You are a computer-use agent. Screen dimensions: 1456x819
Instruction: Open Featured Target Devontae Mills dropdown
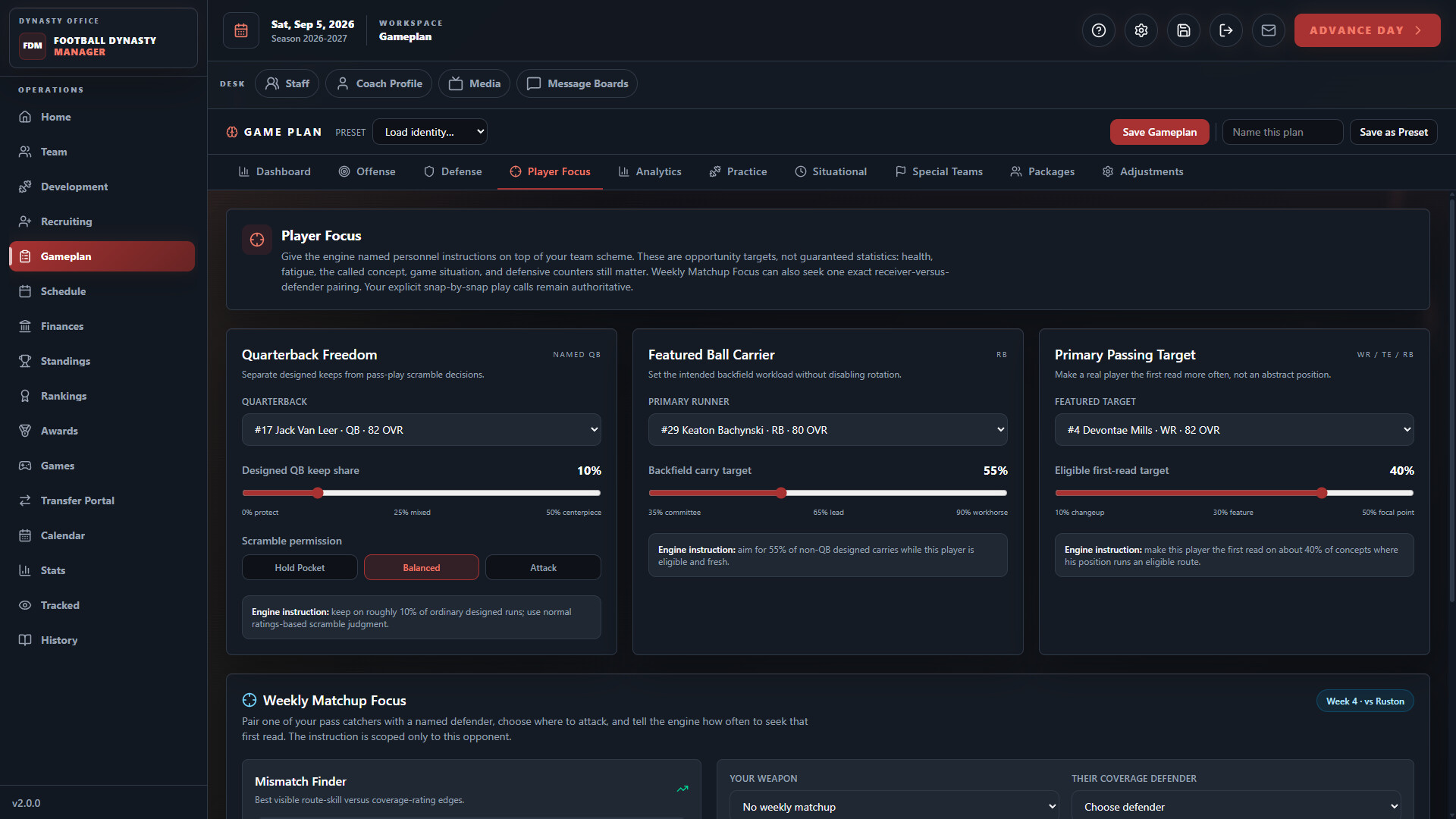click(1235, 430)
